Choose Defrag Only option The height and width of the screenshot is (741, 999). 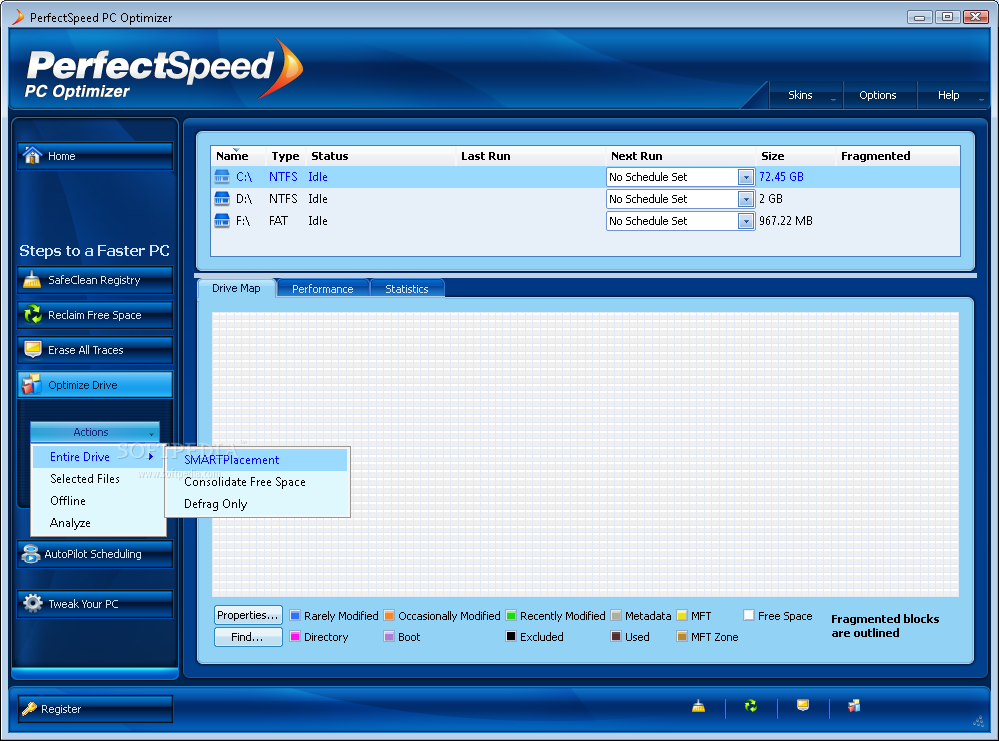tap(257, 504)
